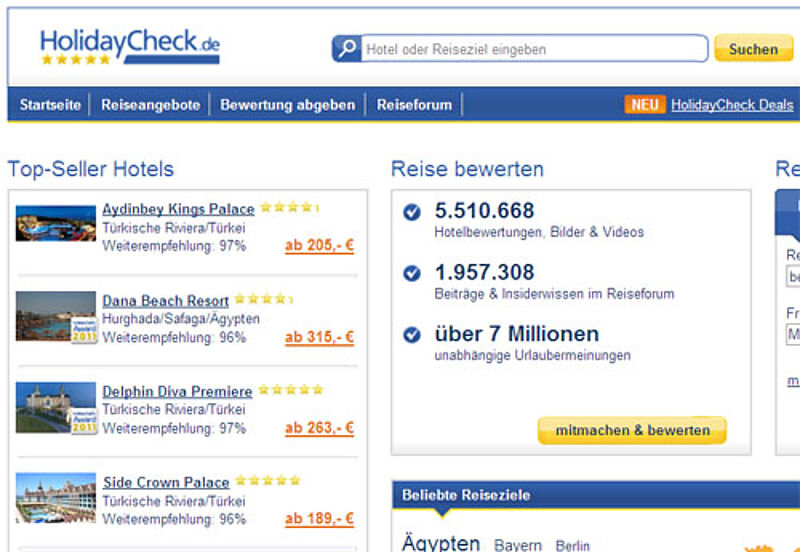Focus the hotel or destination search field
This screenshot has width=800, height=552.
[x=534, y=49]
